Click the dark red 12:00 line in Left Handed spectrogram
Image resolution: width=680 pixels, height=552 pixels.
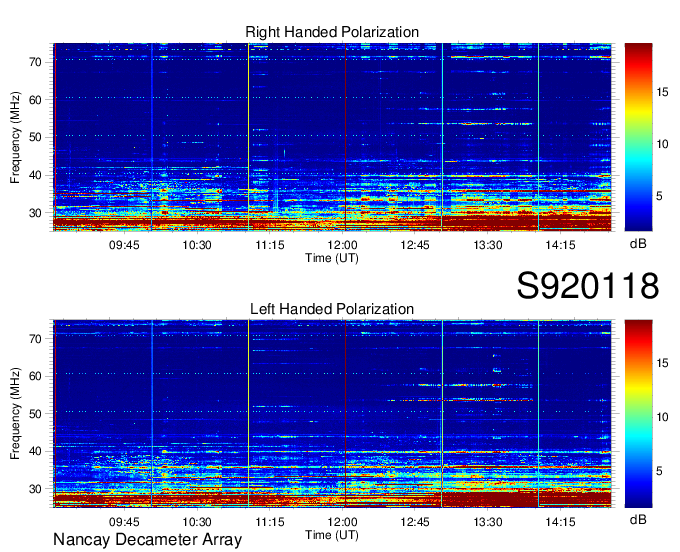pos(346,414)
